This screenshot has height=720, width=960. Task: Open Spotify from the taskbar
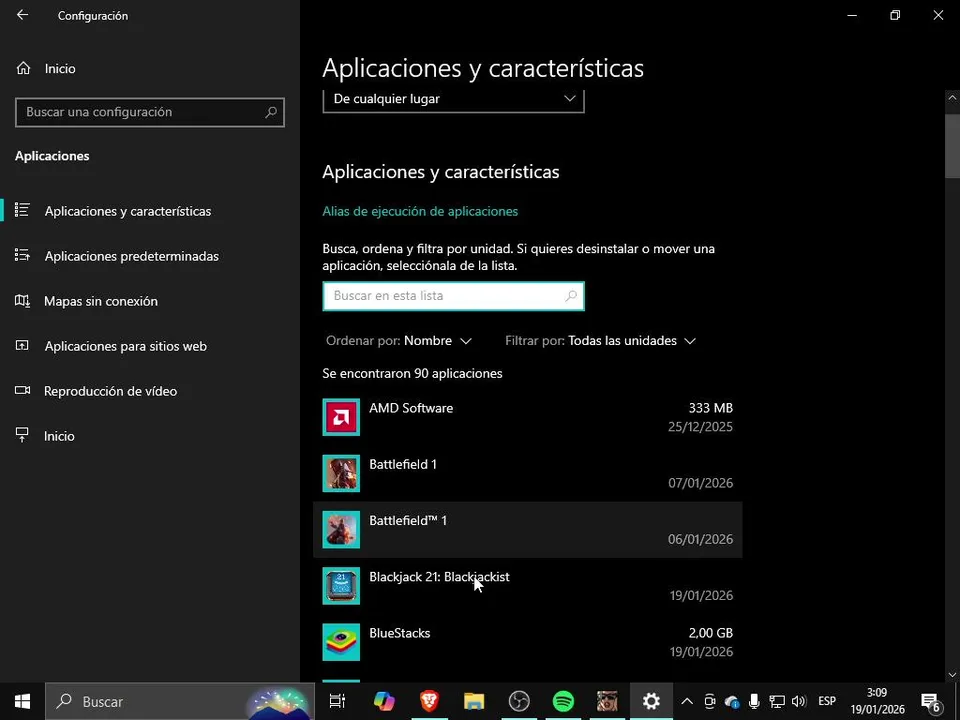(563, 702)
